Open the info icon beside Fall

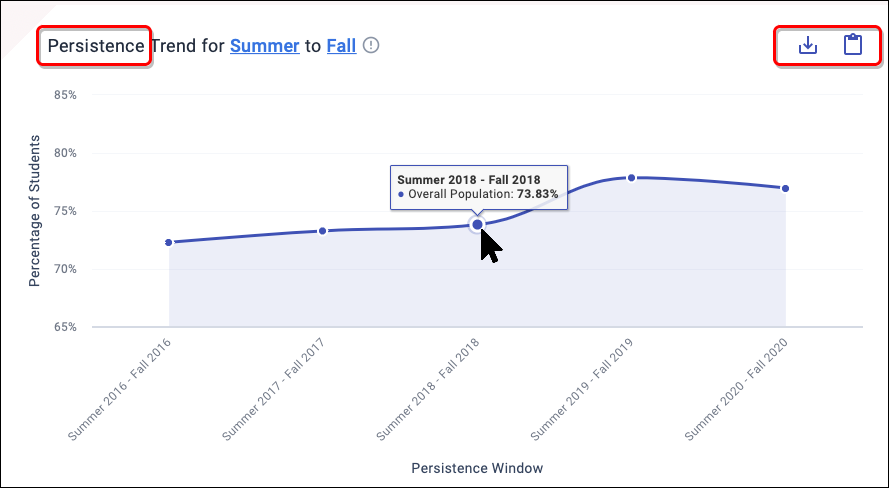(372, 45)
